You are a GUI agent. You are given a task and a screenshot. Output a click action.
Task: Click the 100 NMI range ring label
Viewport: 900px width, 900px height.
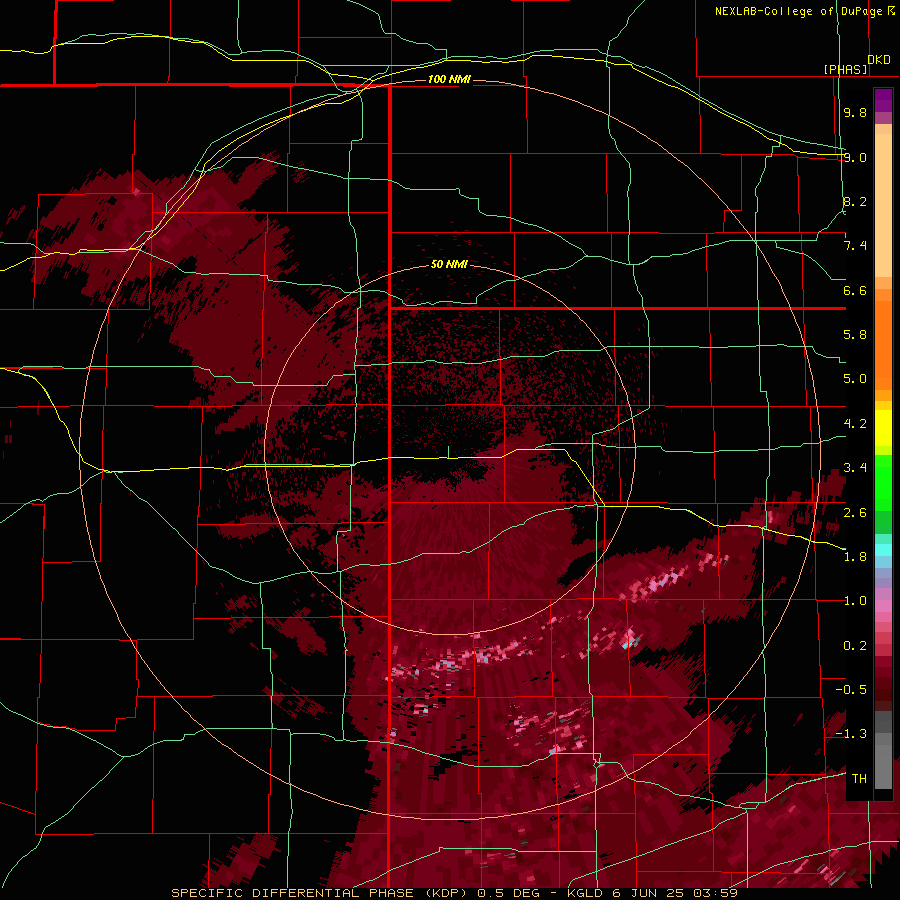click(449, 79)
